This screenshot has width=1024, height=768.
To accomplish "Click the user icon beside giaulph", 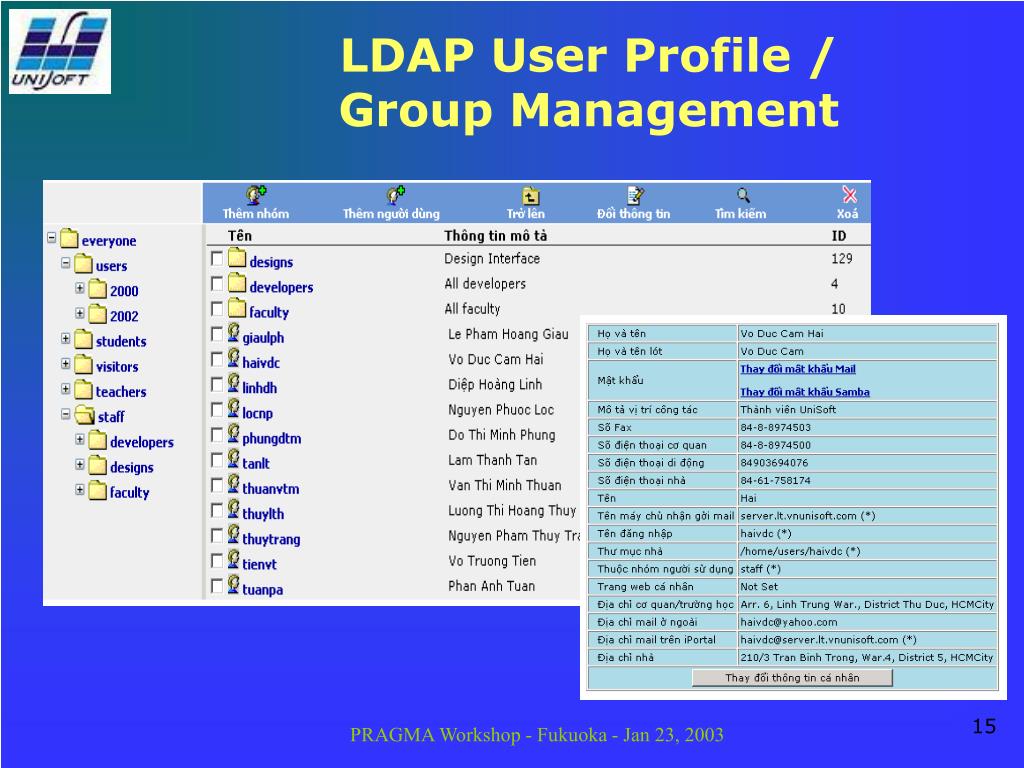I will (233, 333).
